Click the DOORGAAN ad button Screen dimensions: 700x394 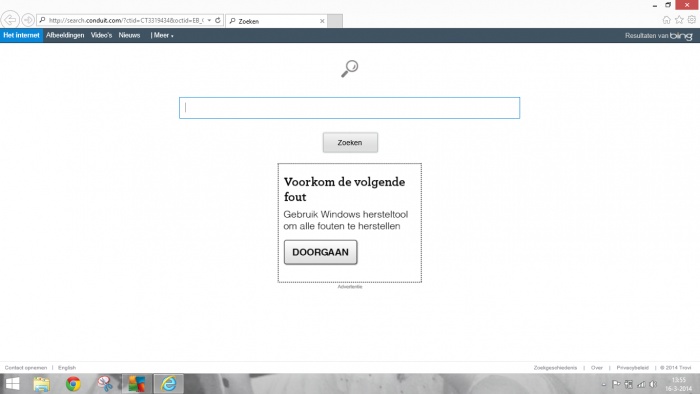321,252
